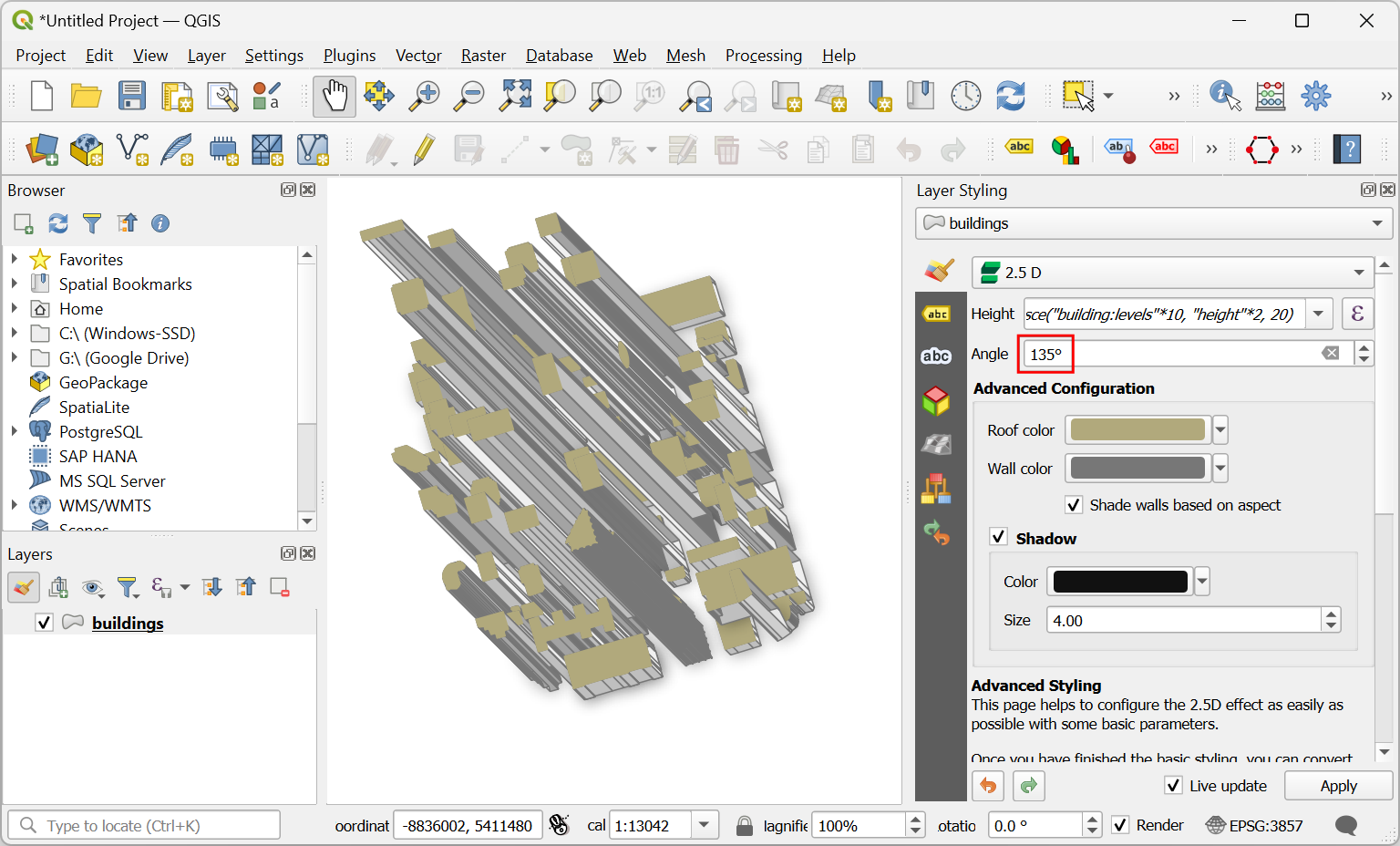Click the Save Project floppy disk icon
1400x846 pixels.
tap(132, 97)
